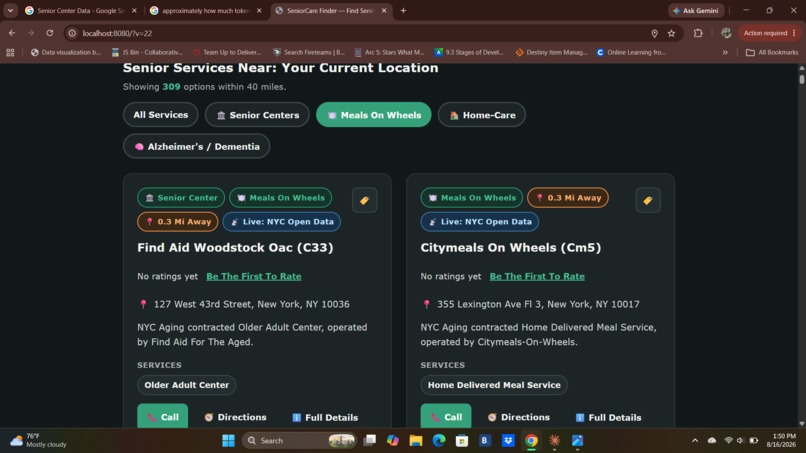Reload the current page
This screenshot has height=453, width=806.
(49, 33)
